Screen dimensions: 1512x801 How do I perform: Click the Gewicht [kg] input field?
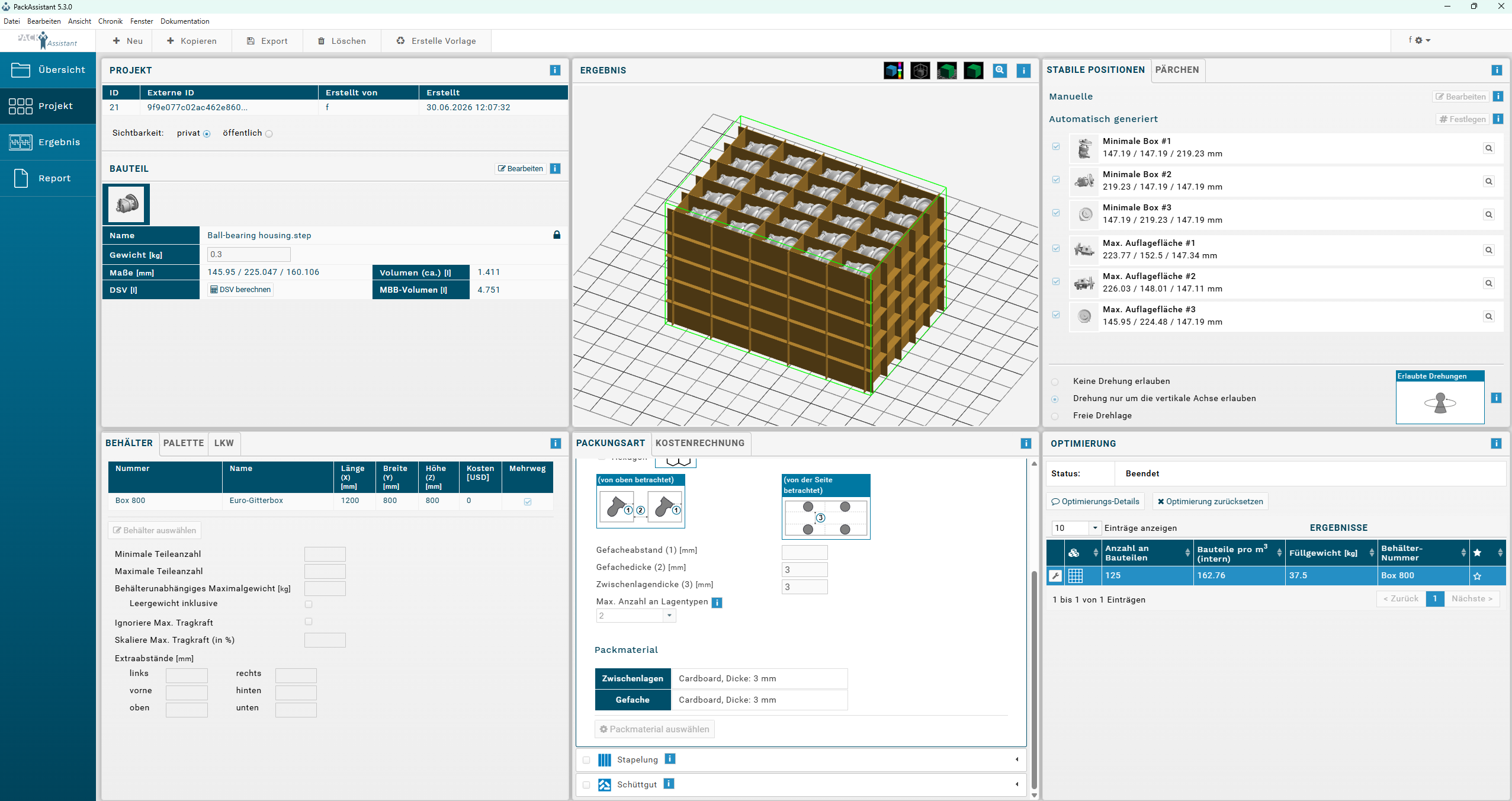click(249, 255)
